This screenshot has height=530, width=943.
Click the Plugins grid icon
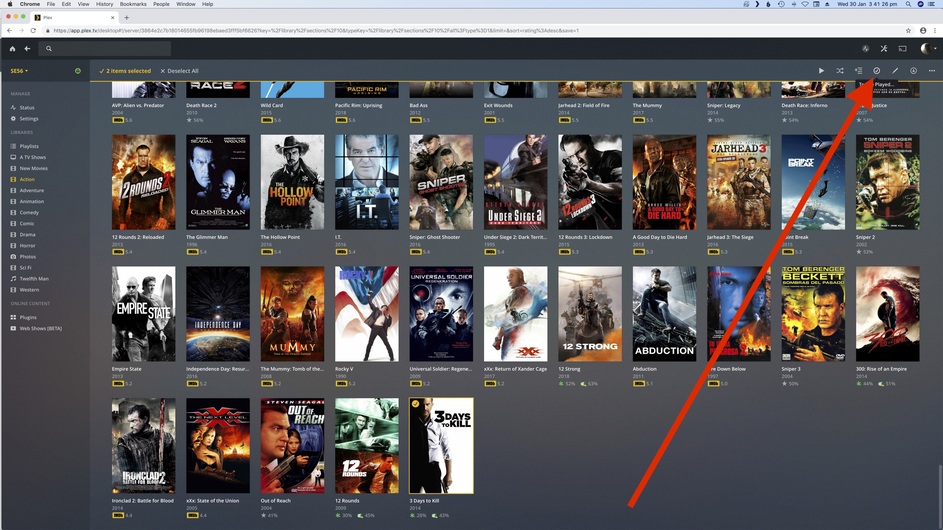point(13,317)
